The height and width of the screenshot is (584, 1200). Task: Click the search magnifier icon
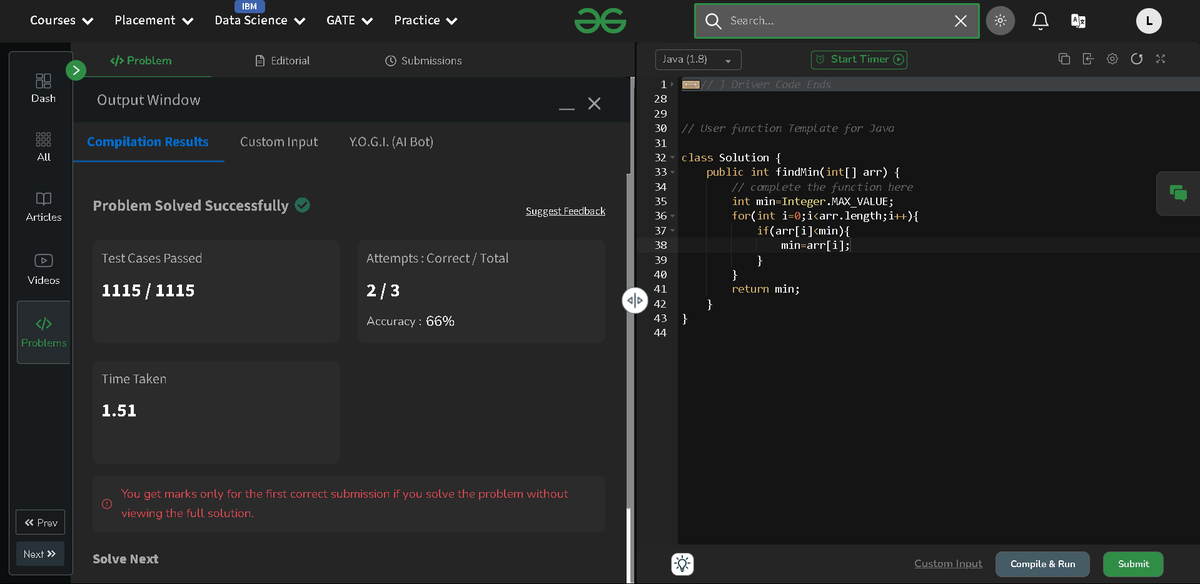tap(713, 21)
